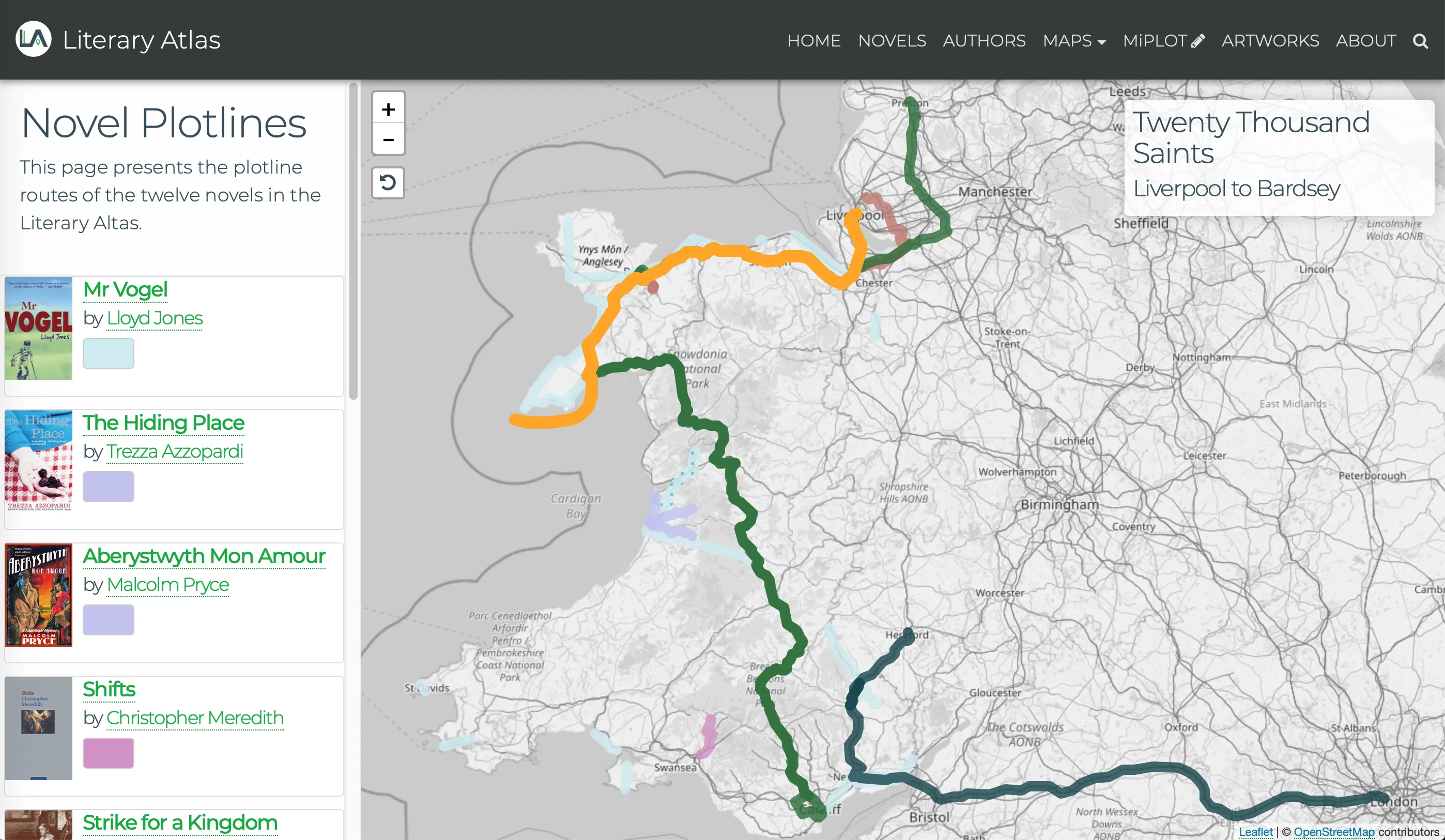This screenshot has width=1445, height=840.
Task: Click the Lloyd Jones author hyperlink
Action: point(154,318)
